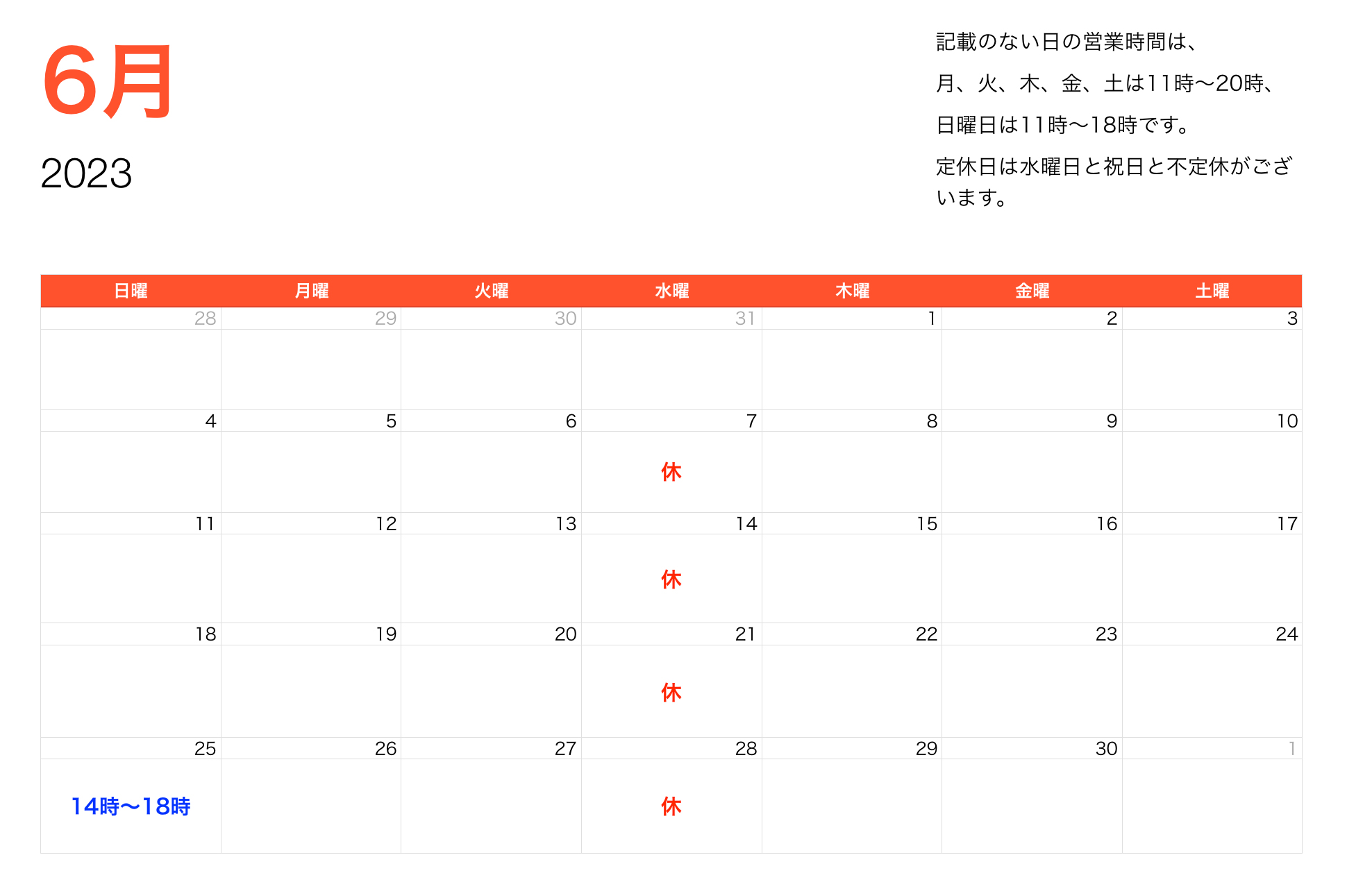Click date 6 in the 火曜 column
This screenshot has height=880, width=1372.
pos(571,421)
